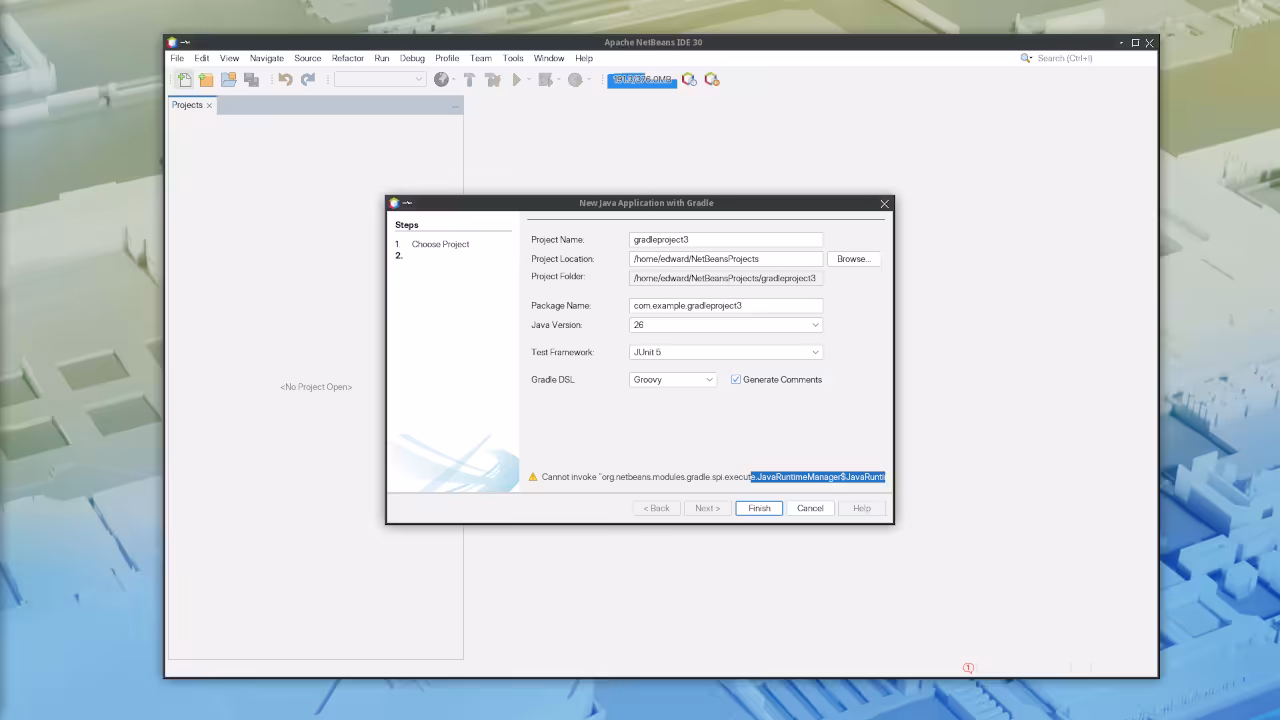Click the Undo arrow icon

pos(286,80)
